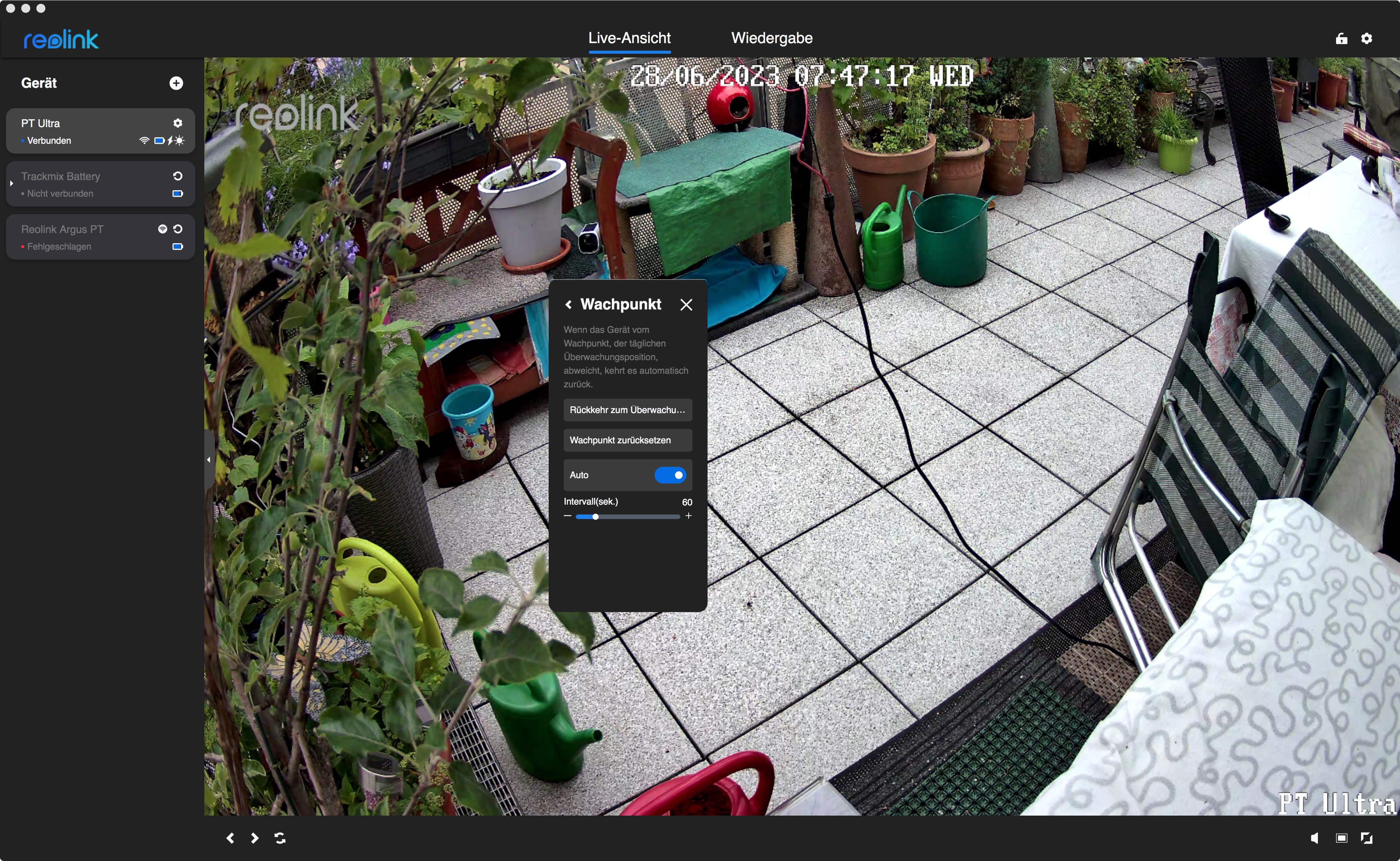Switch to the Wiedergabe tab
Viewport: 1400px width, 861px height.
coord(771,38)
